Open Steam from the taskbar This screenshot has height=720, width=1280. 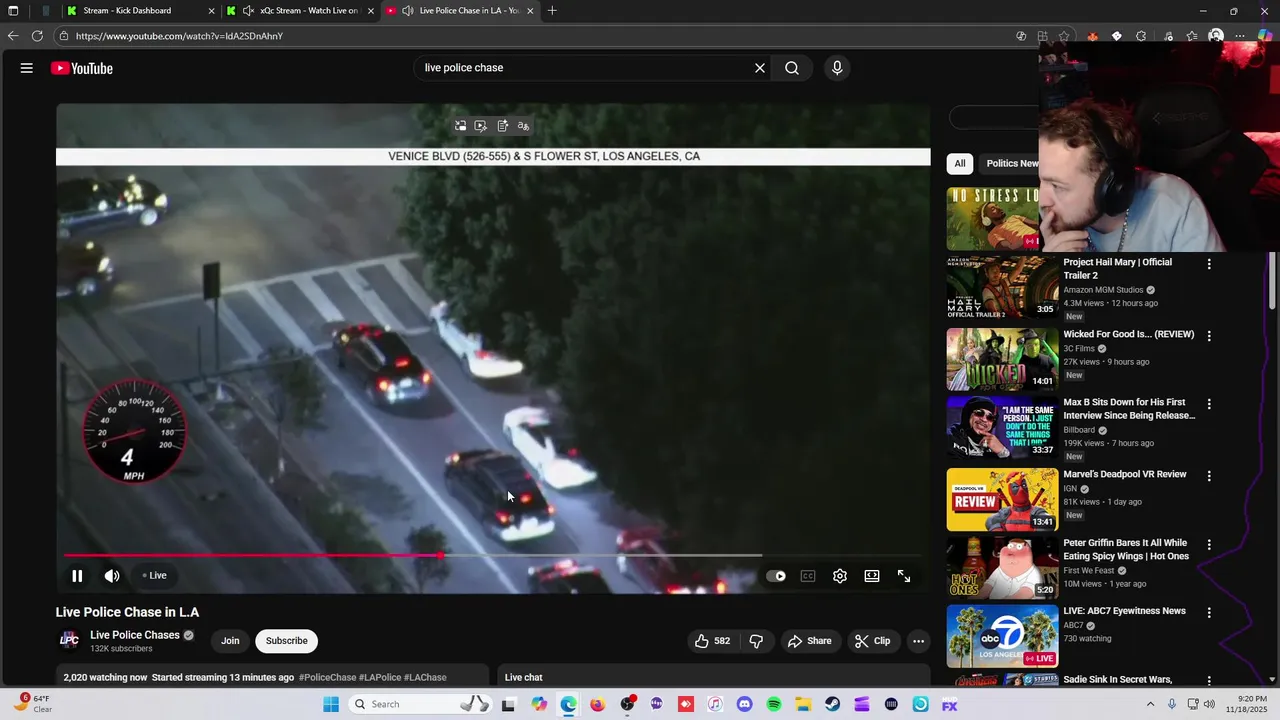(x=832, y=704)
